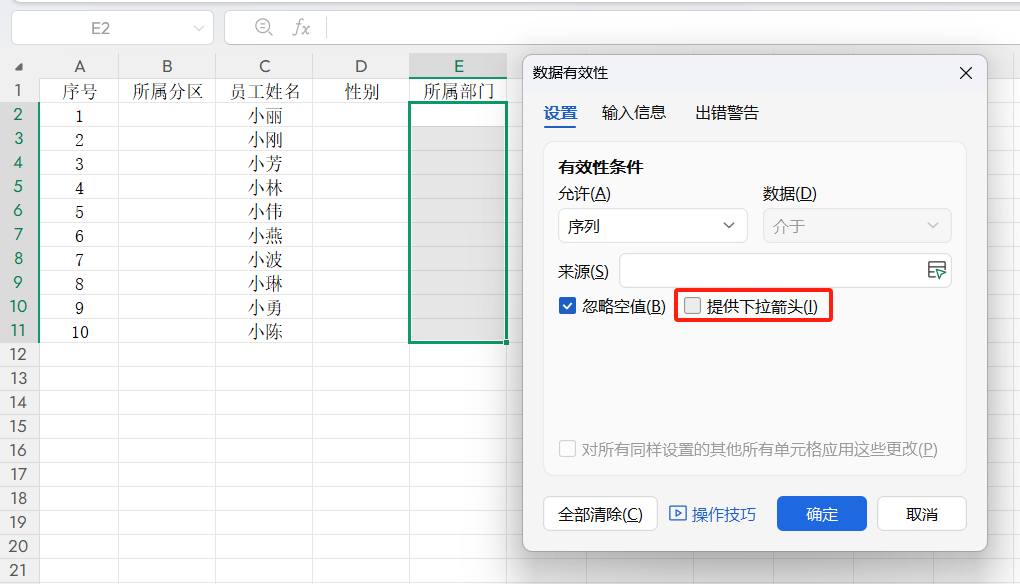The image size is (1020, 584).
Task: Click the range selector icon beside 来源
Action: point(938,270)
